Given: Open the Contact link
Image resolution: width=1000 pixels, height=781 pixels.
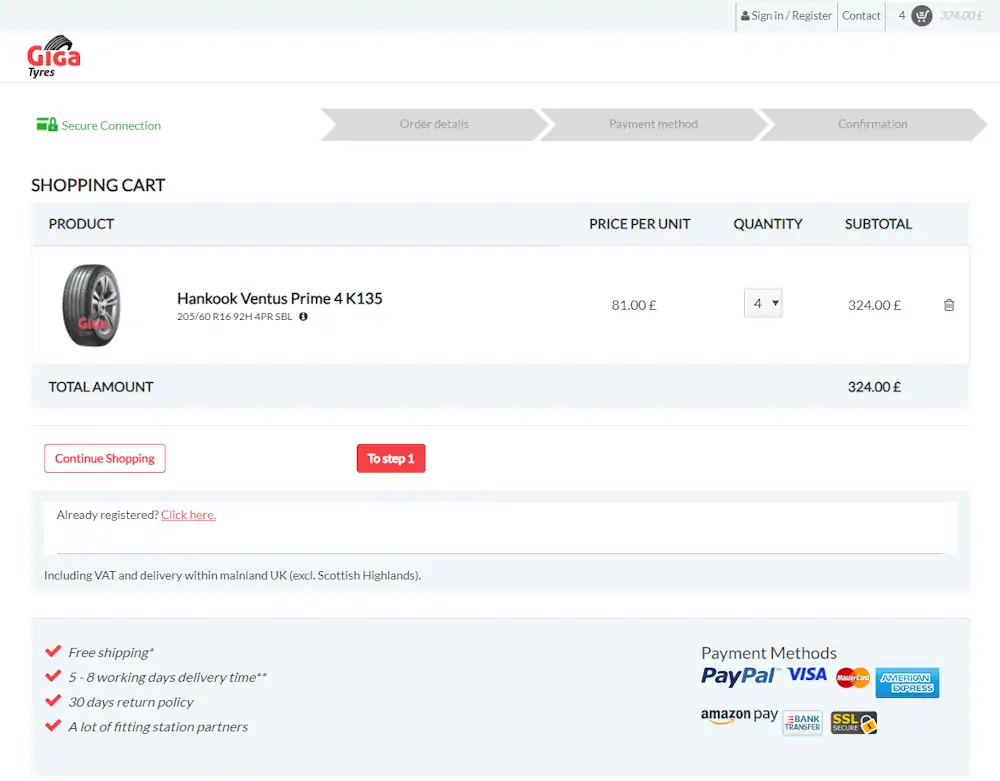Looking at the screenshot, I should tap(861, 16).
